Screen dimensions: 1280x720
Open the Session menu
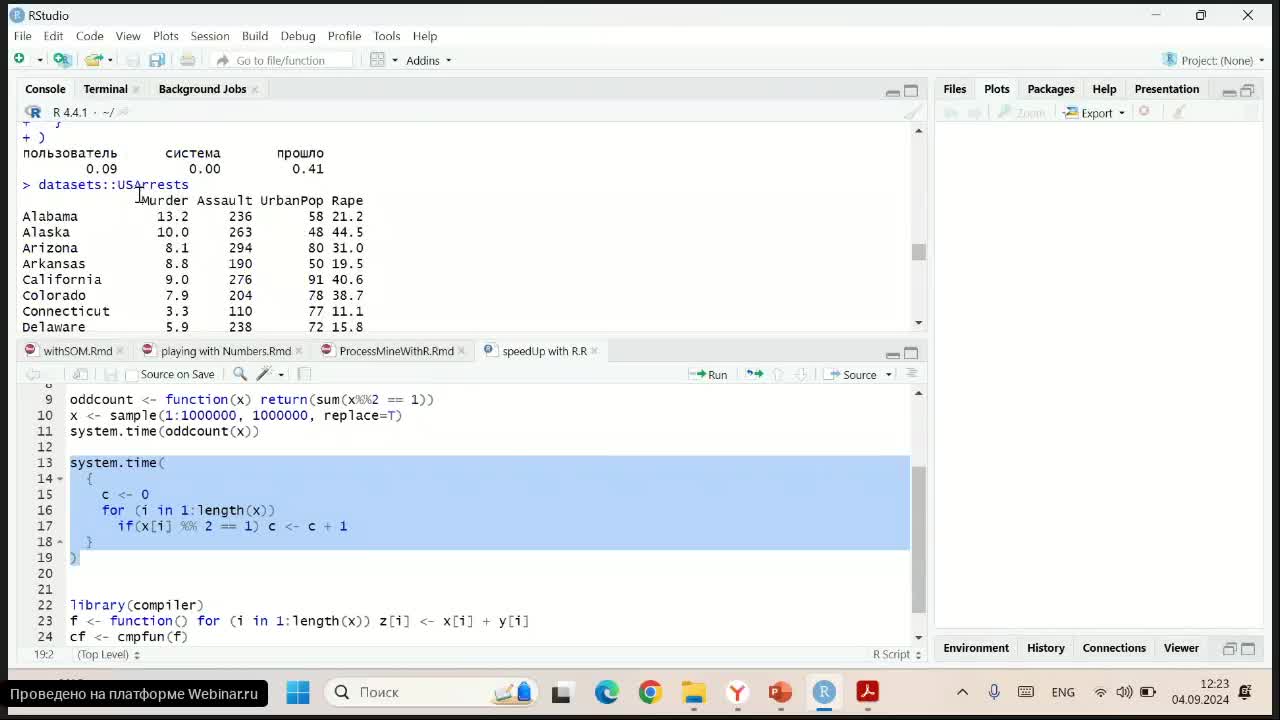coord(210,36)
